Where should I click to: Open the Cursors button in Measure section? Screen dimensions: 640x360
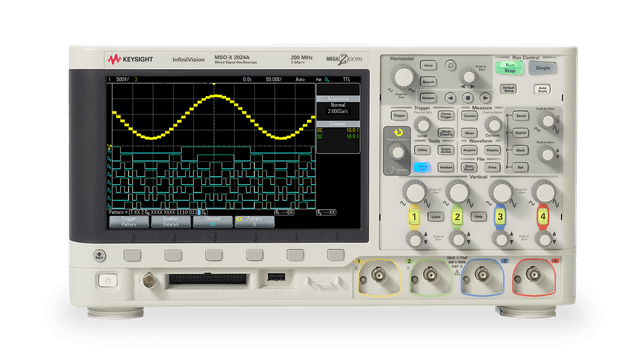[469, 116]
